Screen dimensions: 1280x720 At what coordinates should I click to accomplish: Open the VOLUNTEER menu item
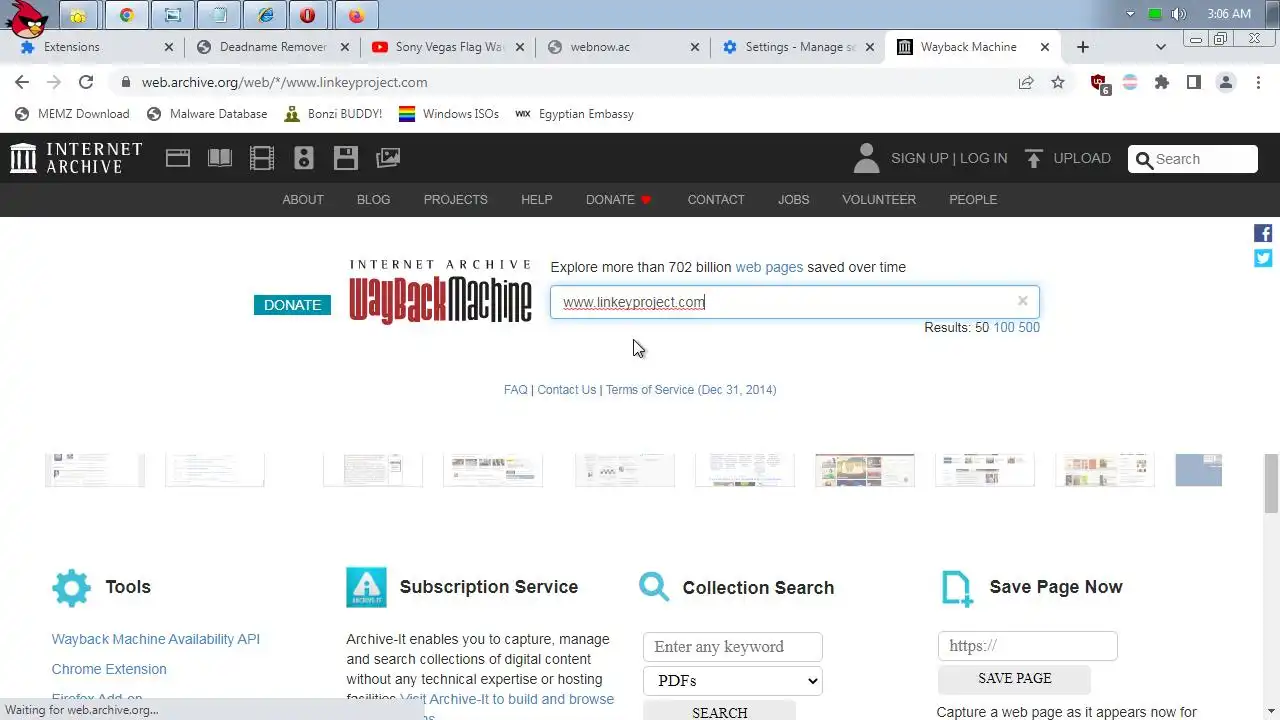[x=879, y=200]
